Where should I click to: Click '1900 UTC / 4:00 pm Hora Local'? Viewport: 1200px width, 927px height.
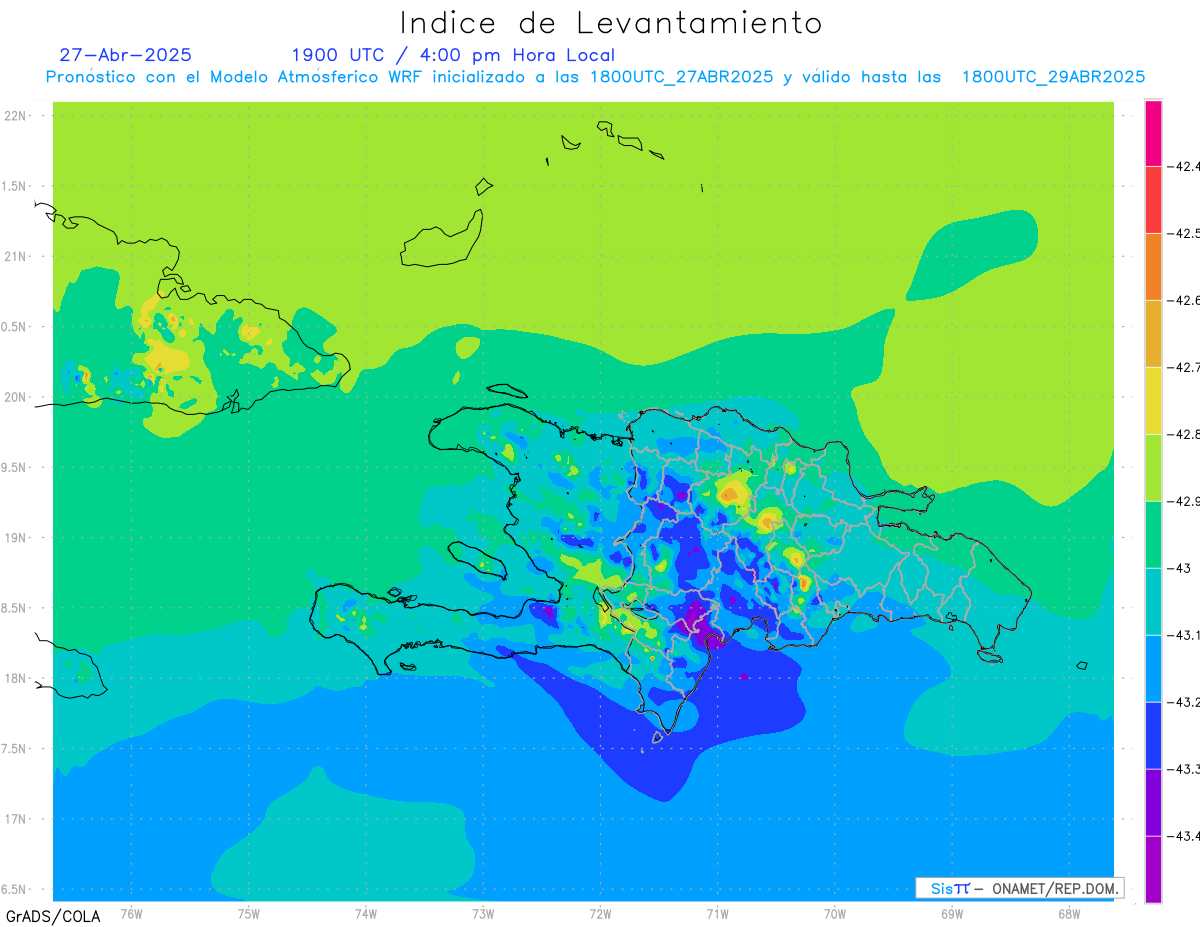(x=453, y=55)
